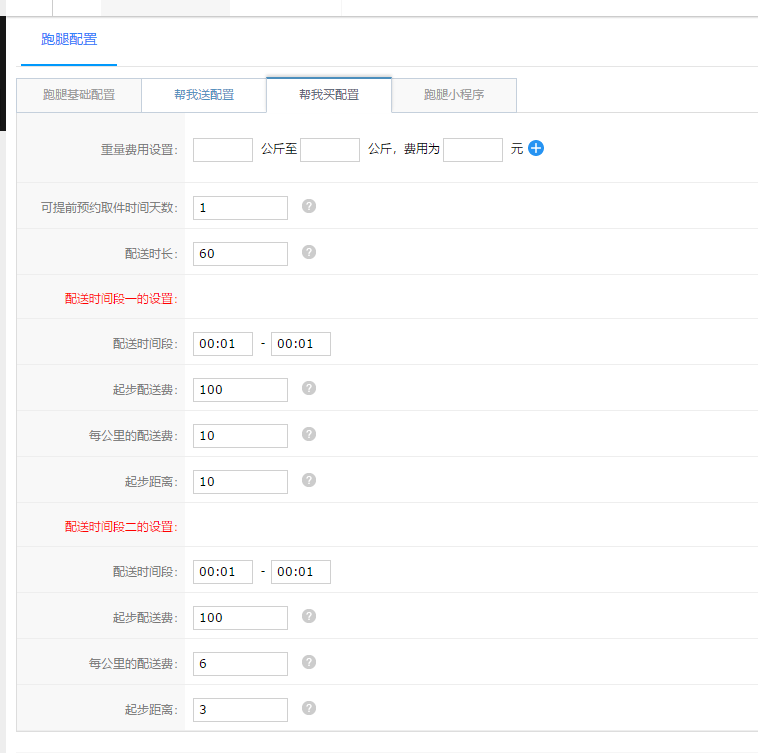The width and height of the screenshot is (758, 753).
Task: Focus the weight end field before 公斤，费用为
Action: [x=330, y=150]
